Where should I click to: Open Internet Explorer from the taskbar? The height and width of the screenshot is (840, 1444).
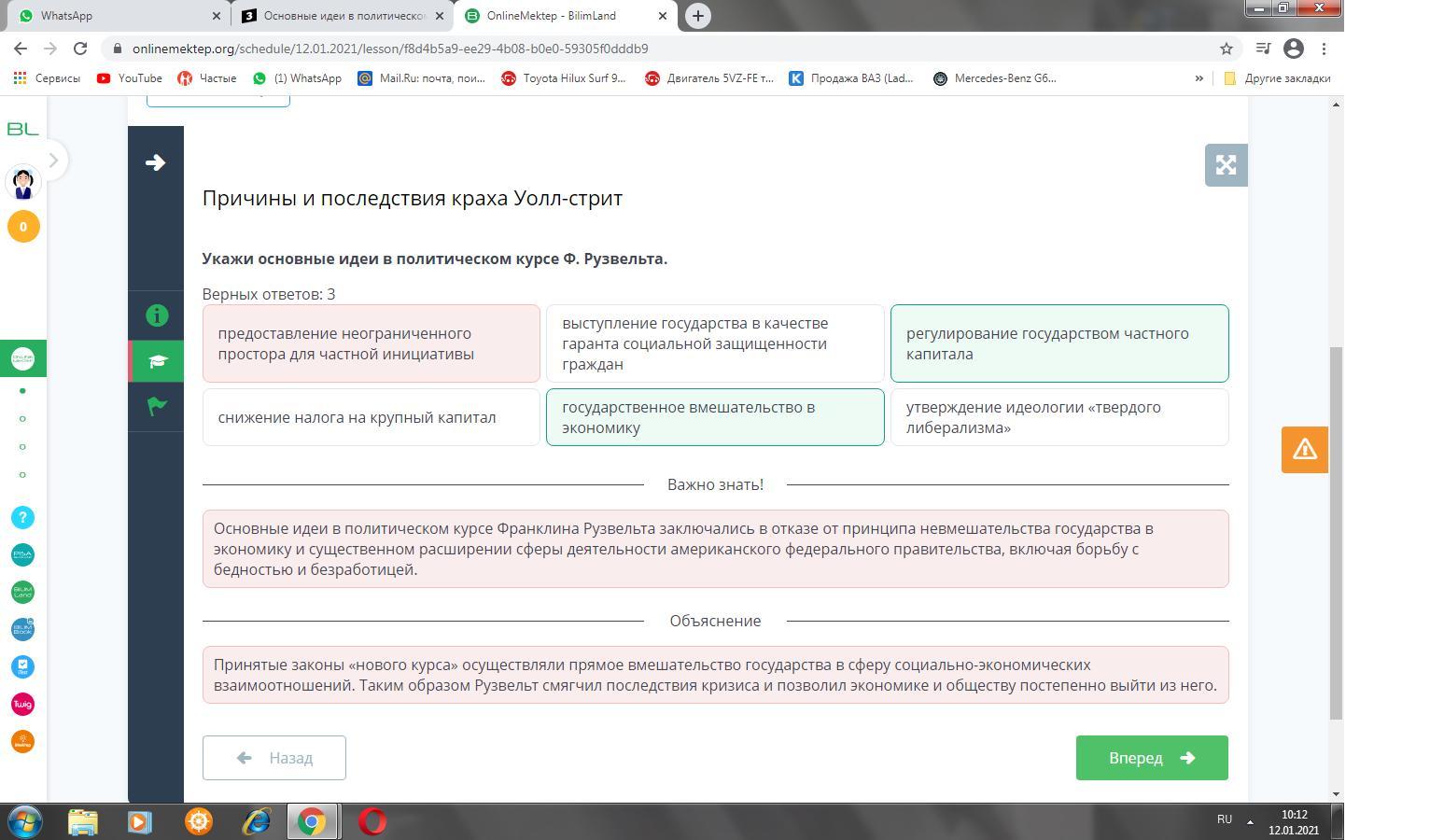(256, 821)
